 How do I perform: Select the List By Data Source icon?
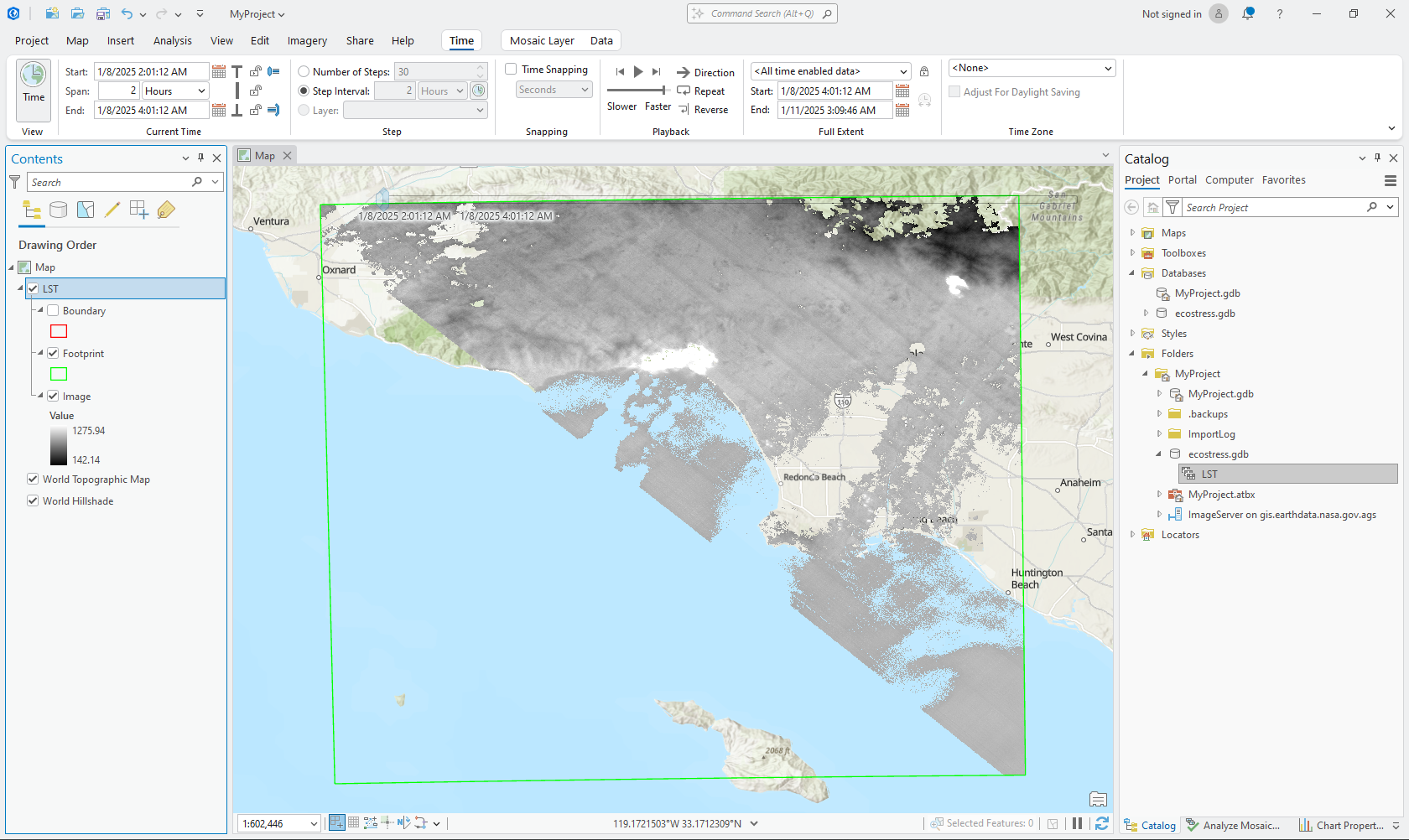[59, 210]
